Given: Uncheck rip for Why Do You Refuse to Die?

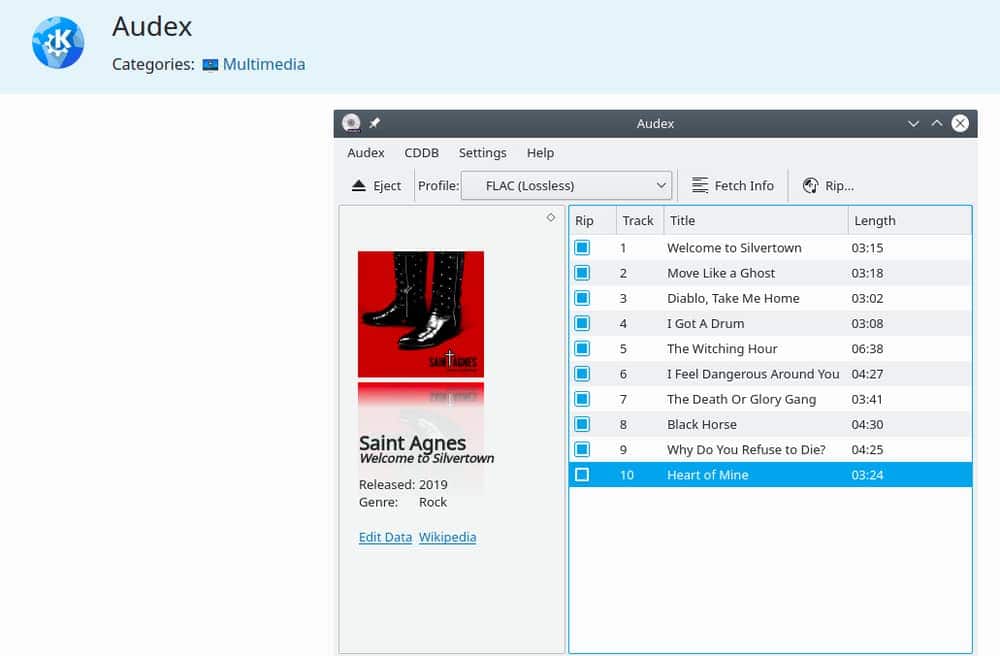Looking at the screenshot, I should [582, 449].
